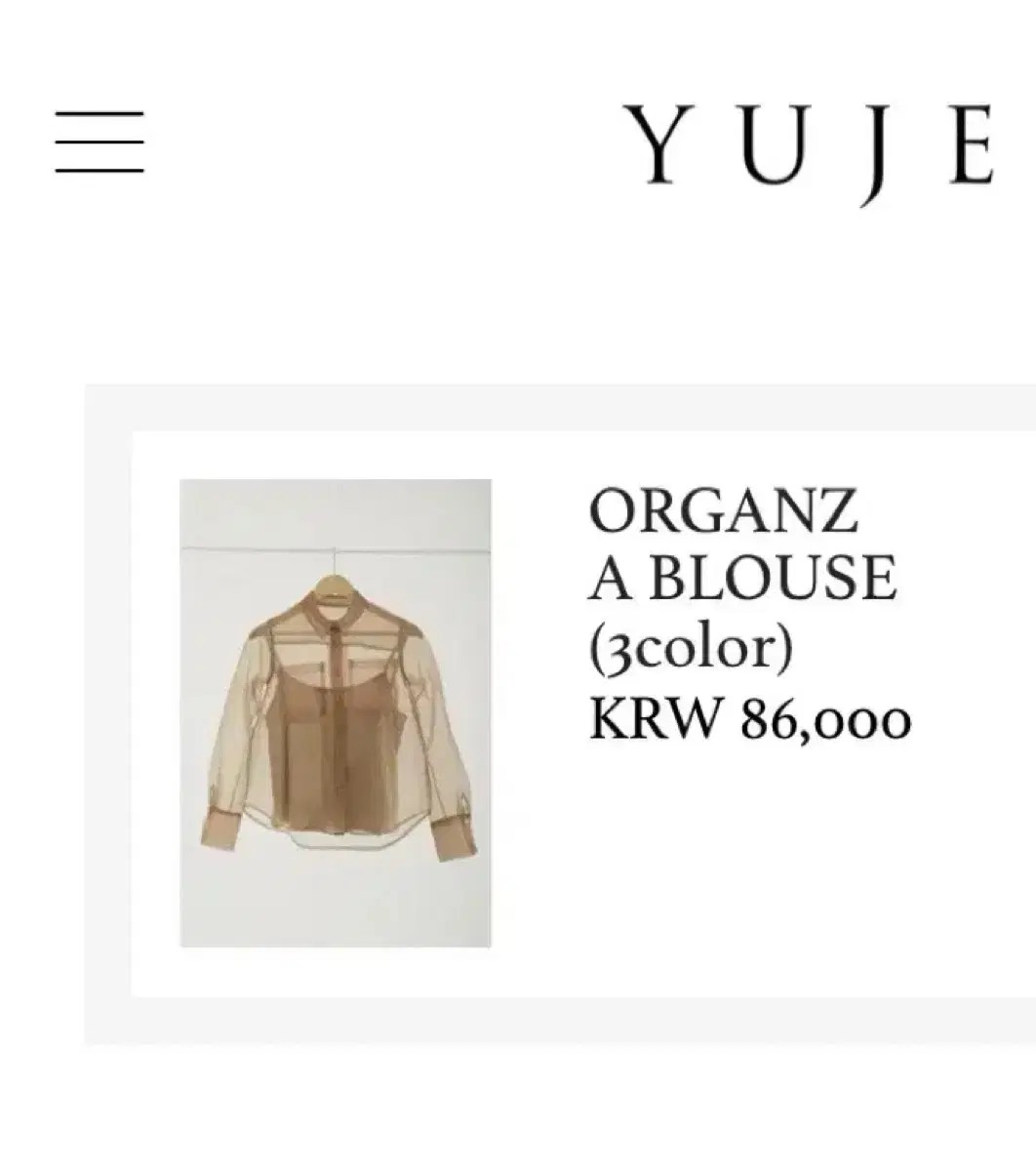Open the organza blouse product thumbnail

336,712
